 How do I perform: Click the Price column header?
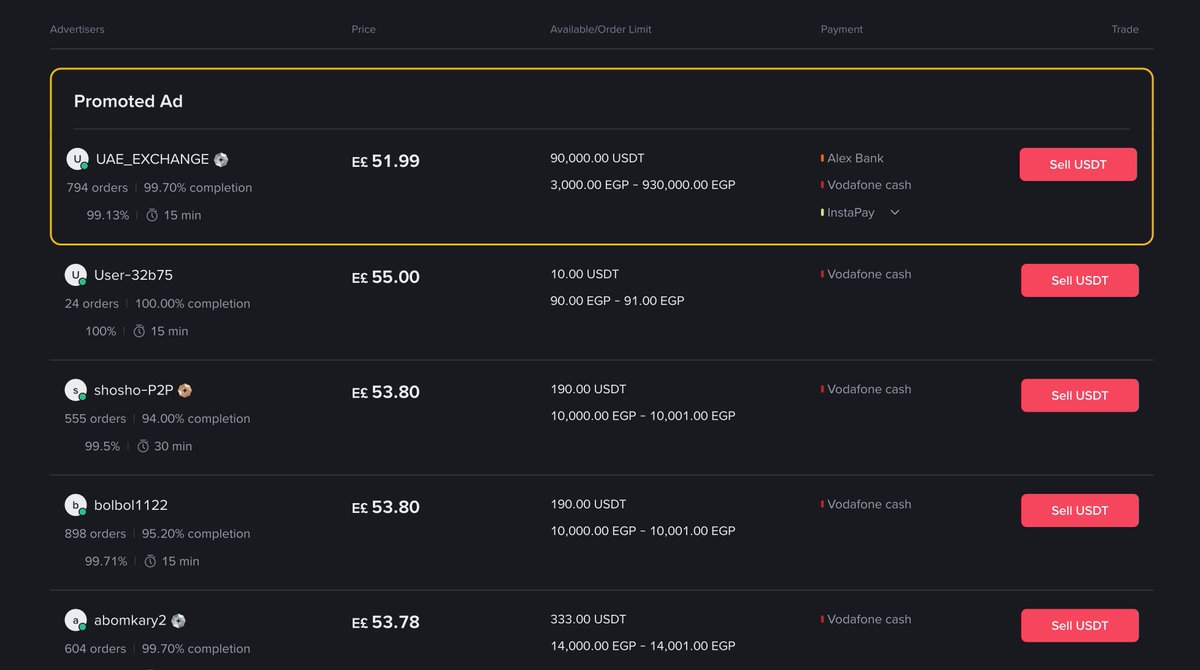364,29
